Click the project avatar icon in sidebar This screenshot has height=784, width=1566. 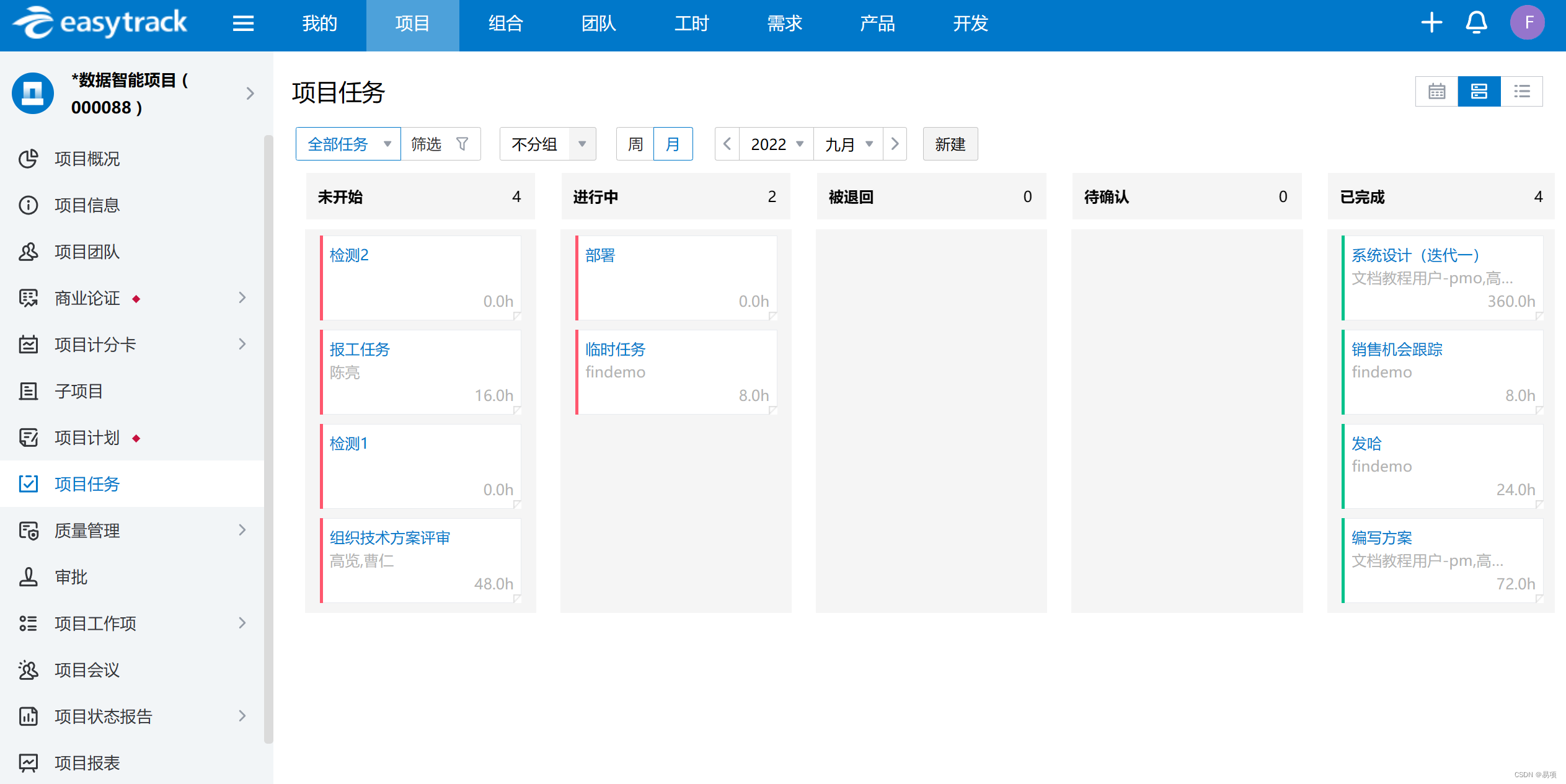pyautogui.click(x=33, y=93)
